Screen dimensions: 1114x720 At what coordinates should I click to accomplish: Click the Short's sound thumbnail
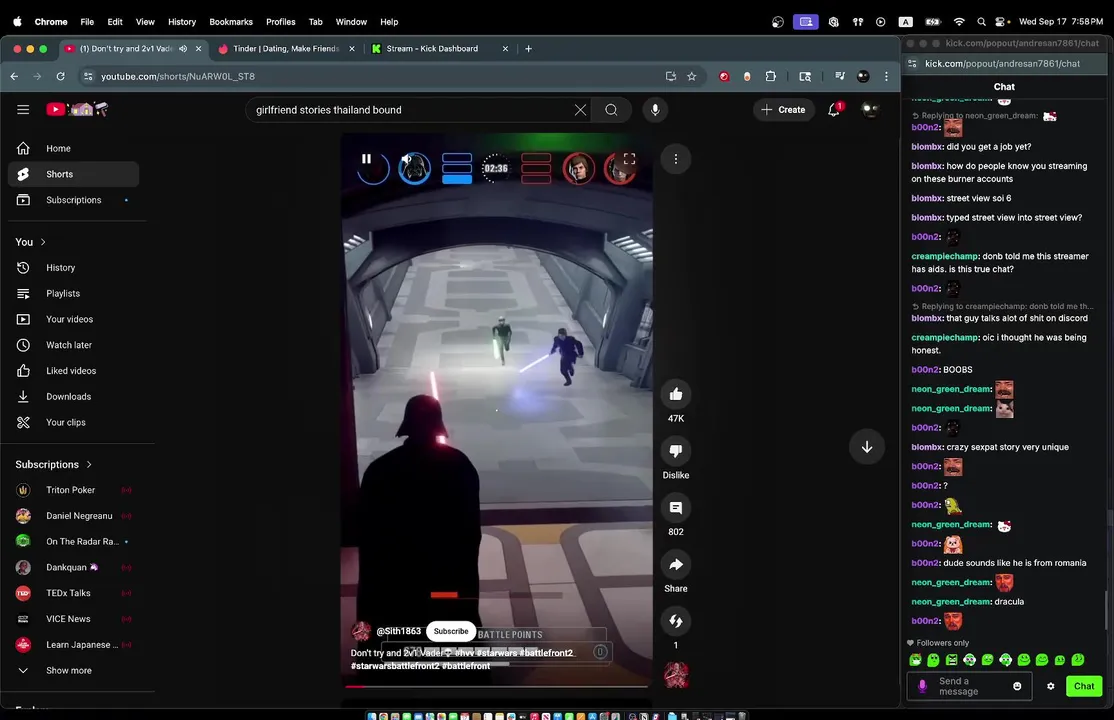click(676, 675)
